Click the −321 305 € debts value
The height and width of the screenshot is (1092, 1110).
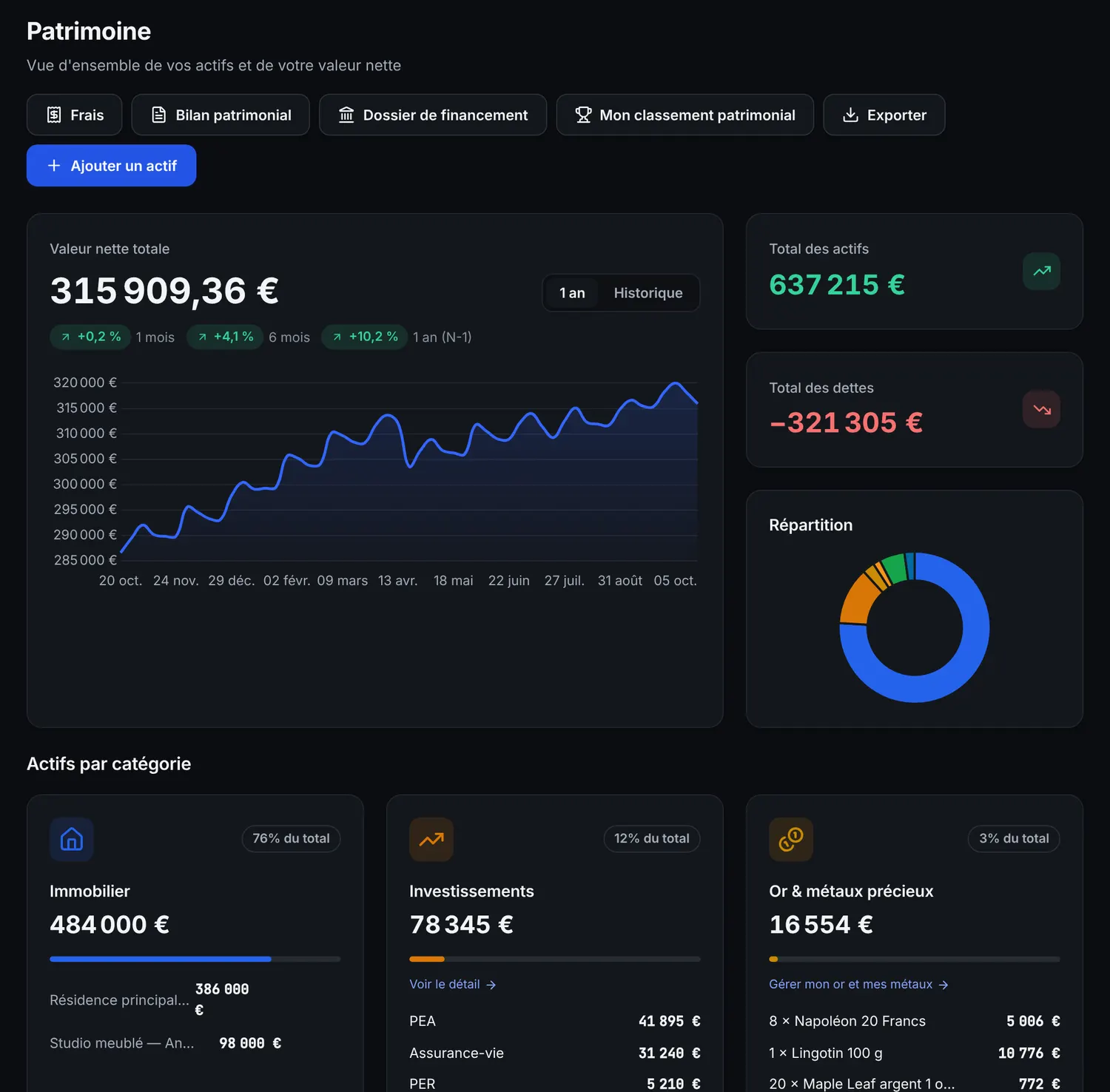(x=846, y=423)
